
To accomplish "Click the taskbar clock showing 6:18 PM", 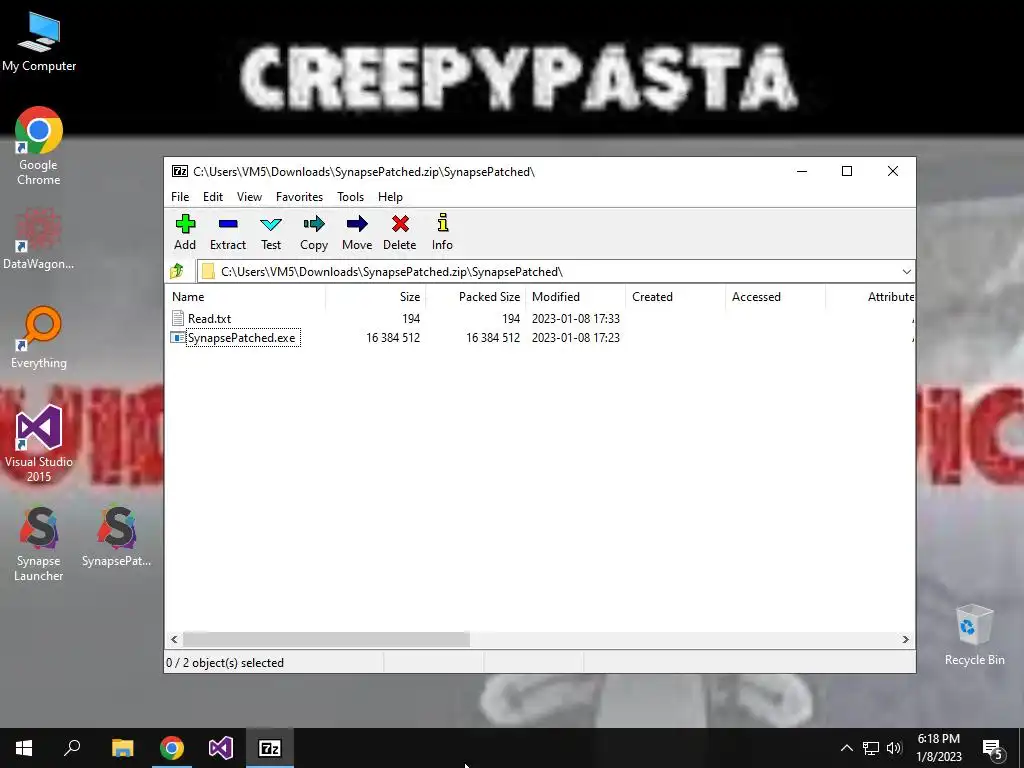I will (x=938, y=748).
